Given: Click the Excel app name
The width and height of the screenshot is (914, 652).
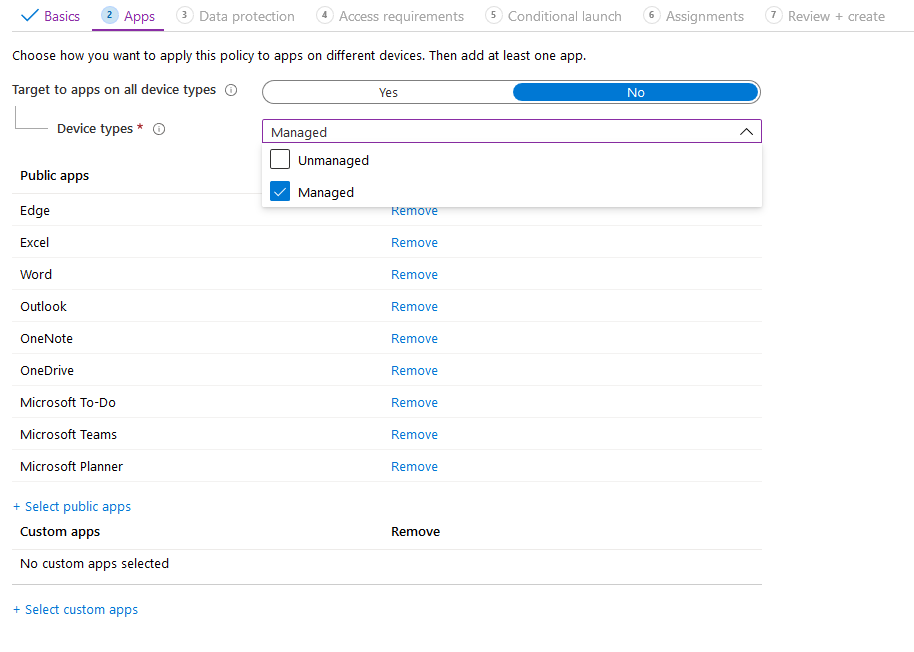Looking at the screenshot, I should [34, 242].
